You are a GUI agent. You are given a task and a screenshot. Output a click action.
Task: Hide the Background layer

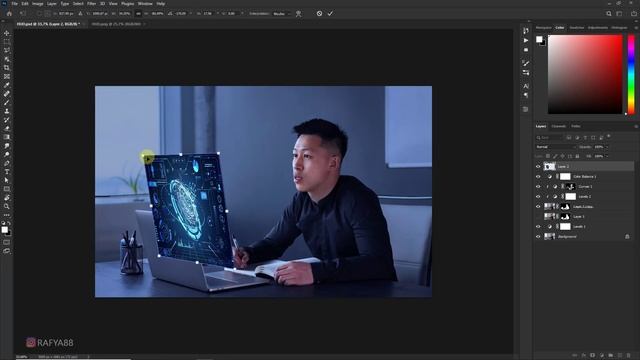538,236
